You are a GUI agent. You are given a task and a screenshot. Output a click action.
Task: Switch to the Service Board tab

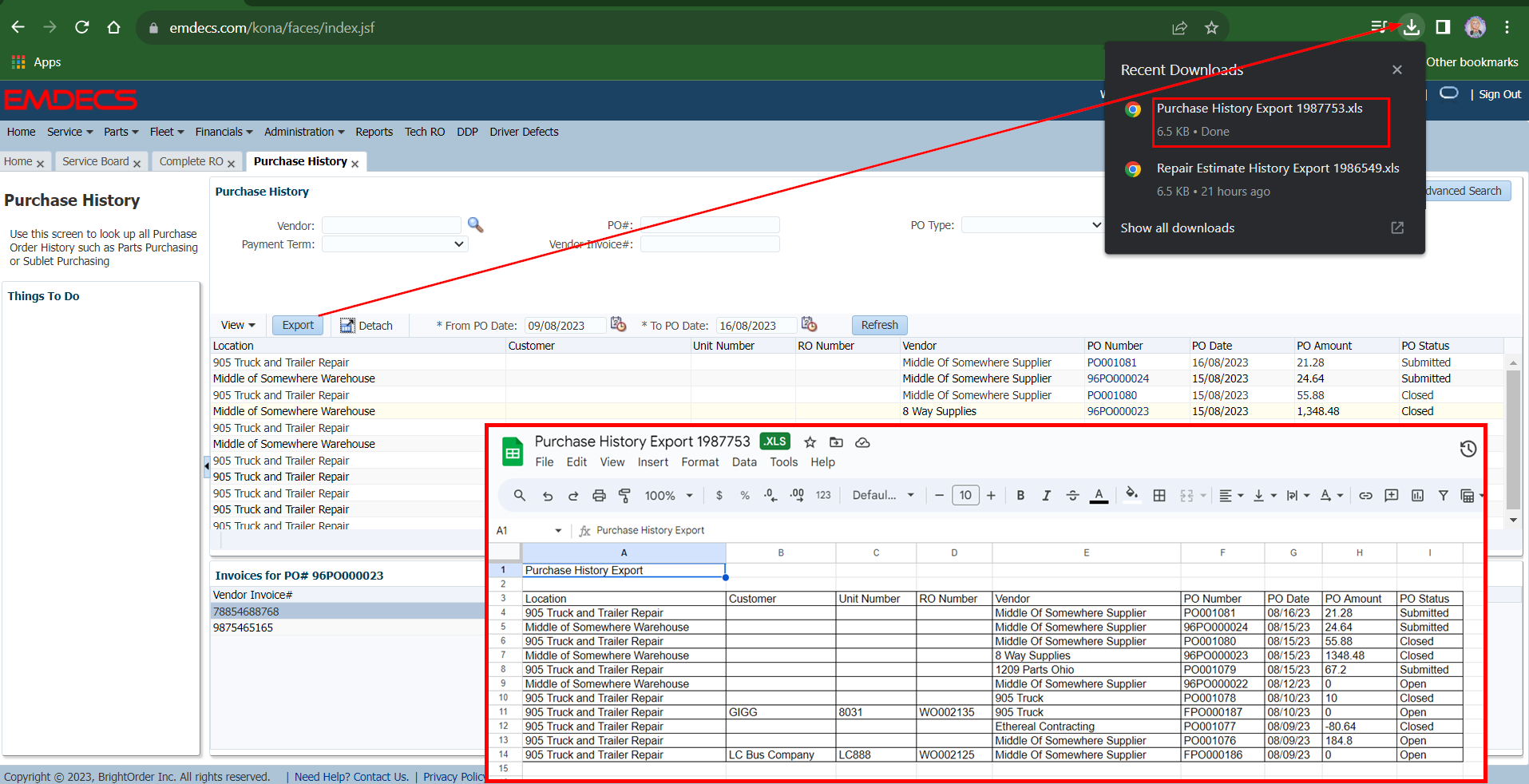click(95, 161)
